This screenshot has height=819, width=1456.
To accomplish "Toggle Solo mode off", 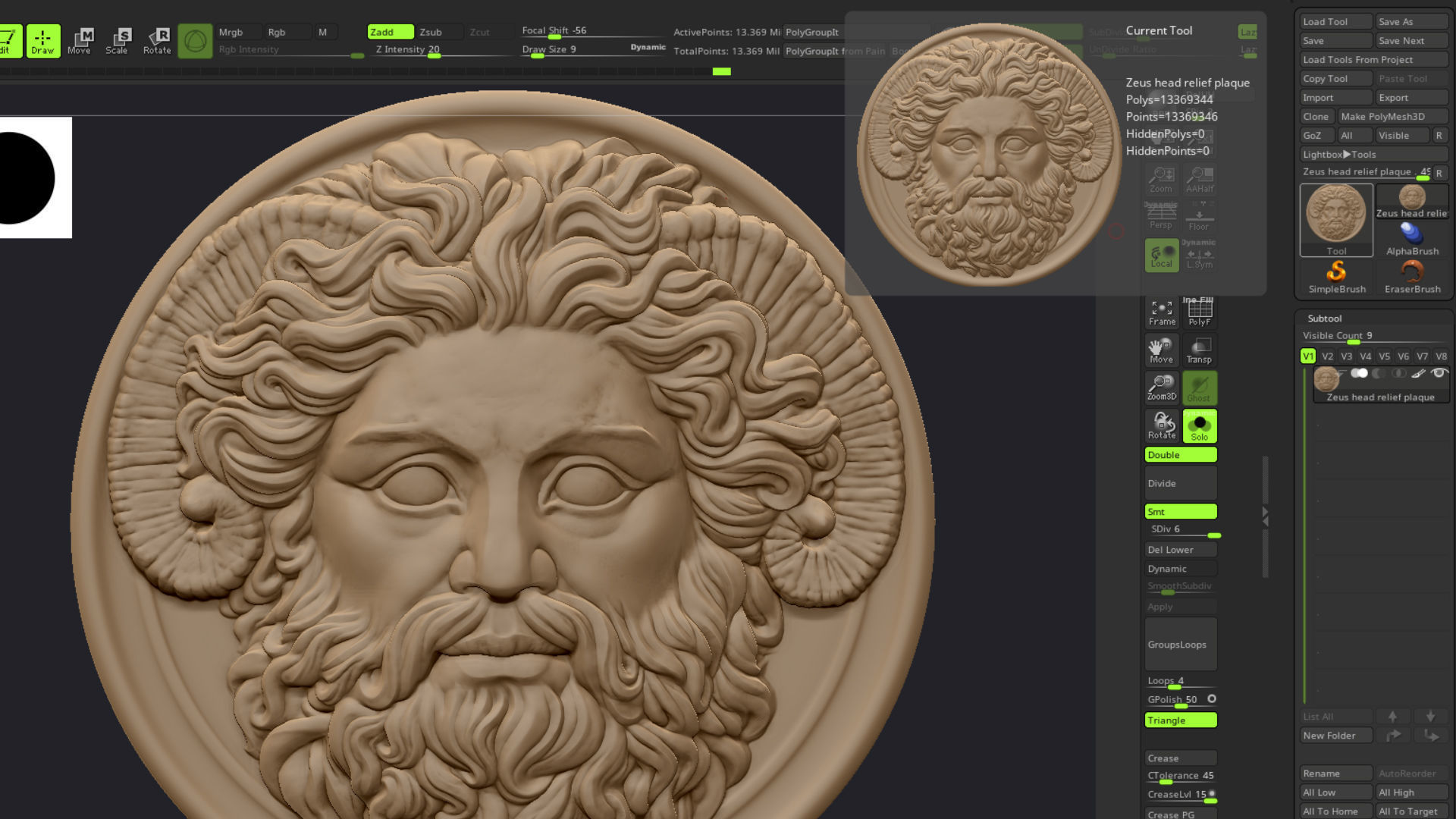I will point(1199,425).
